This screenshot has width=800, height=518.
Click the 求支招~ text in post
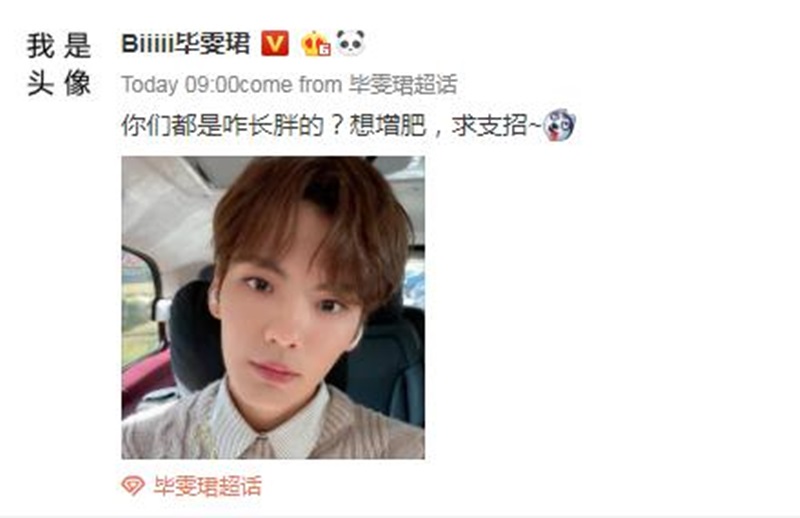click(495, 125)
